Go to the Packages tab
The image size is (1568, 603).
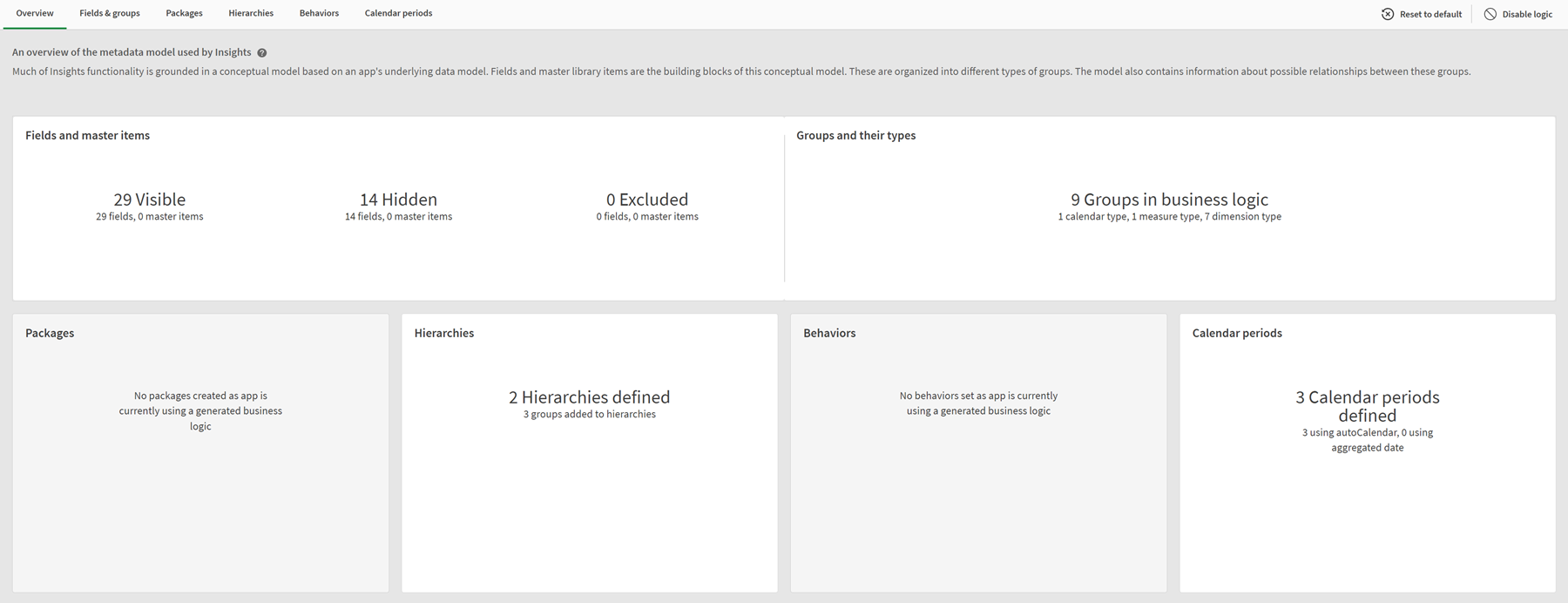184,13
